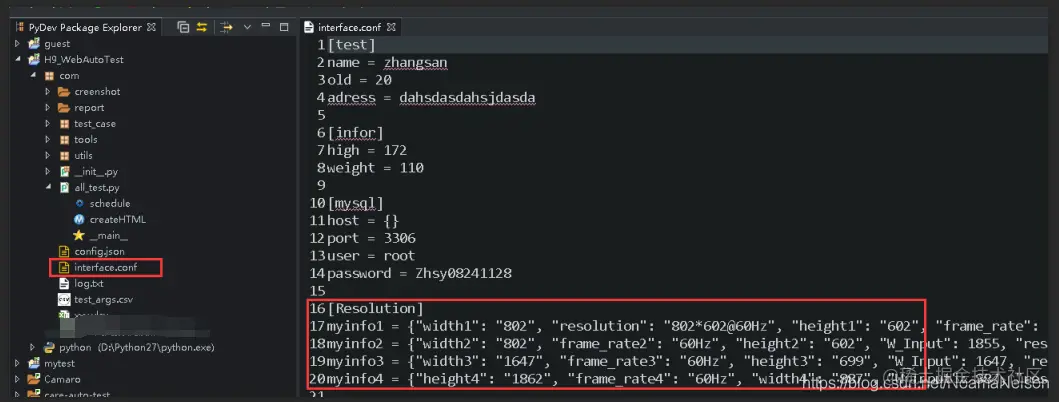Screen dimensions: 1059x402
Task: Select the createHTML entry name
Action: pos(117,220)
